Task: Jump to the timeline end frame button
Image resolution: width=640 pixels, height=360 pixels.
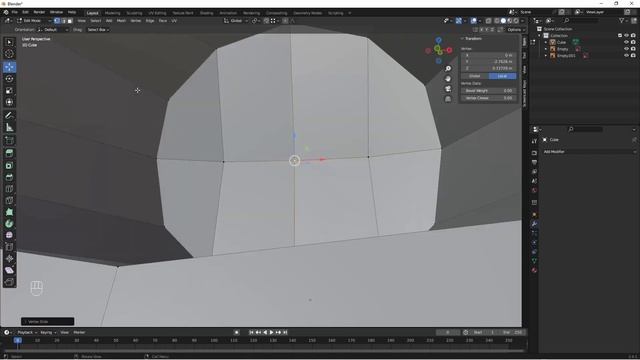Action: click(x=285, y=332)
